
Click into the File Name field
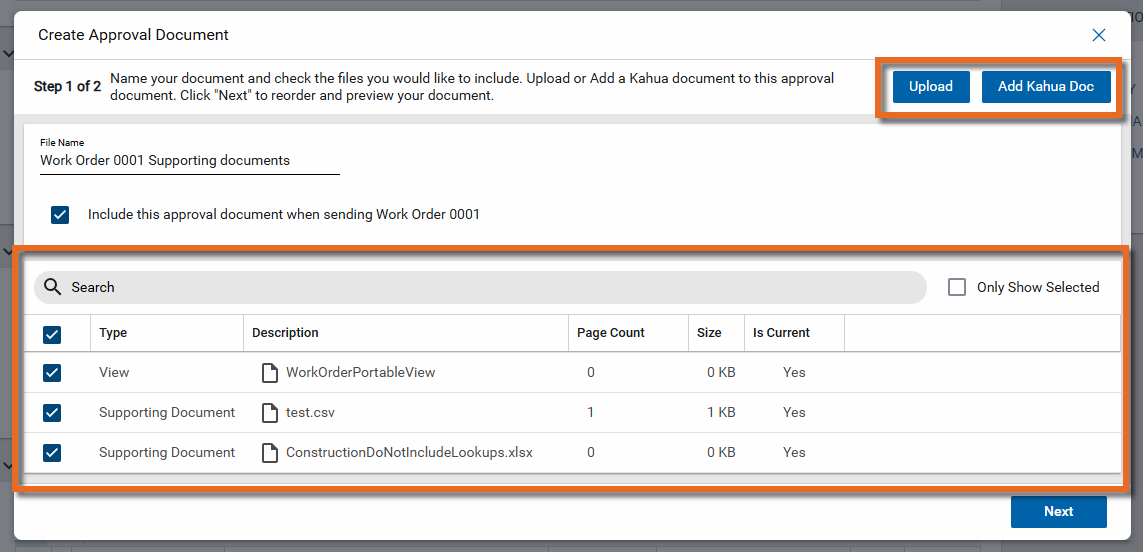tap(190, 161)
